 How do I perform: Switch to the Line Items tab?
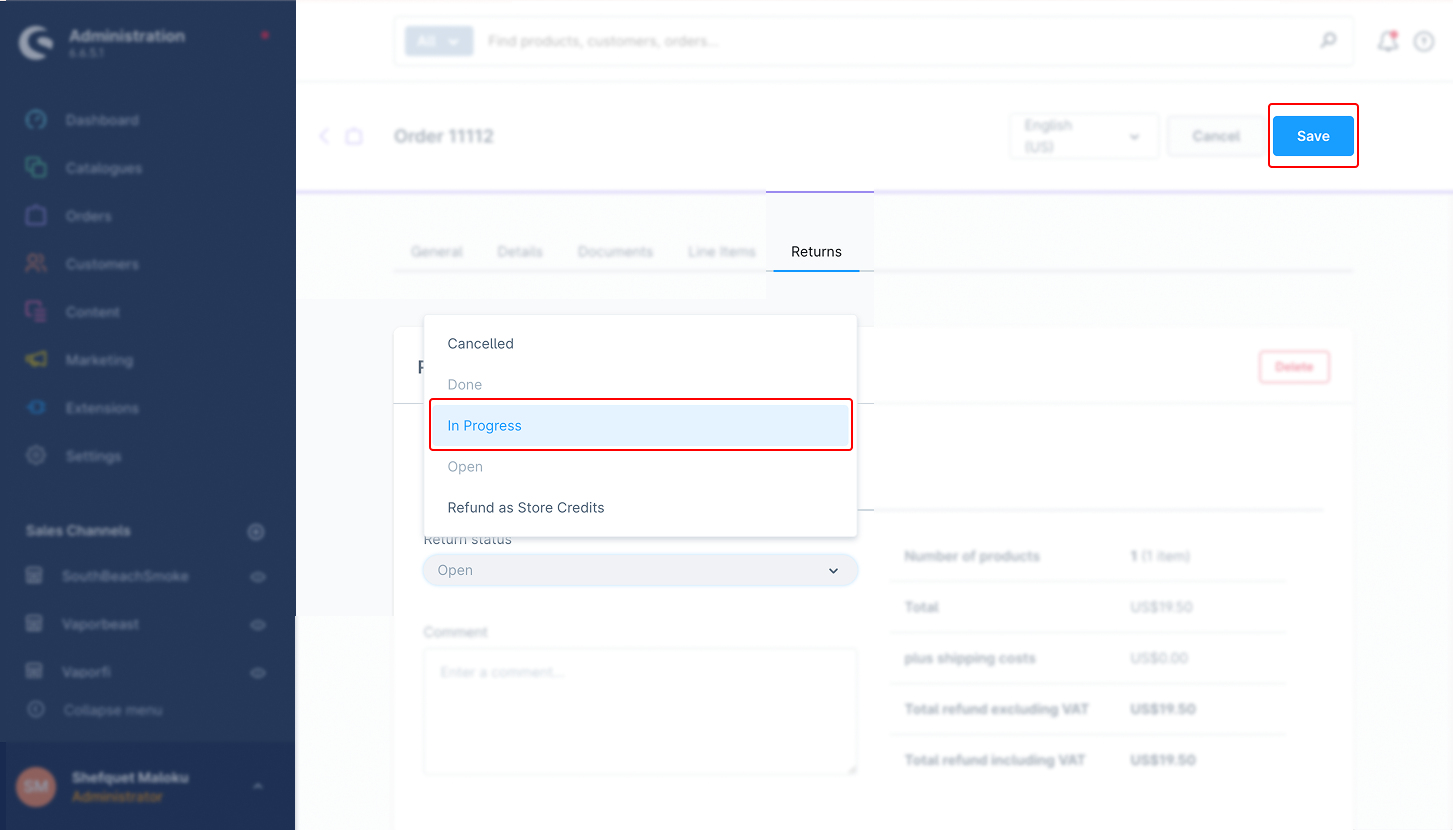[x=721, y=252]
